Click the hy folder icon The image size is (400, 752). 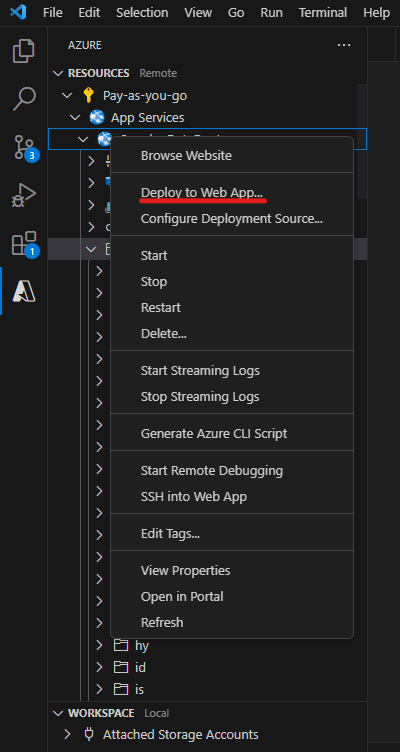tap(120, 646)
